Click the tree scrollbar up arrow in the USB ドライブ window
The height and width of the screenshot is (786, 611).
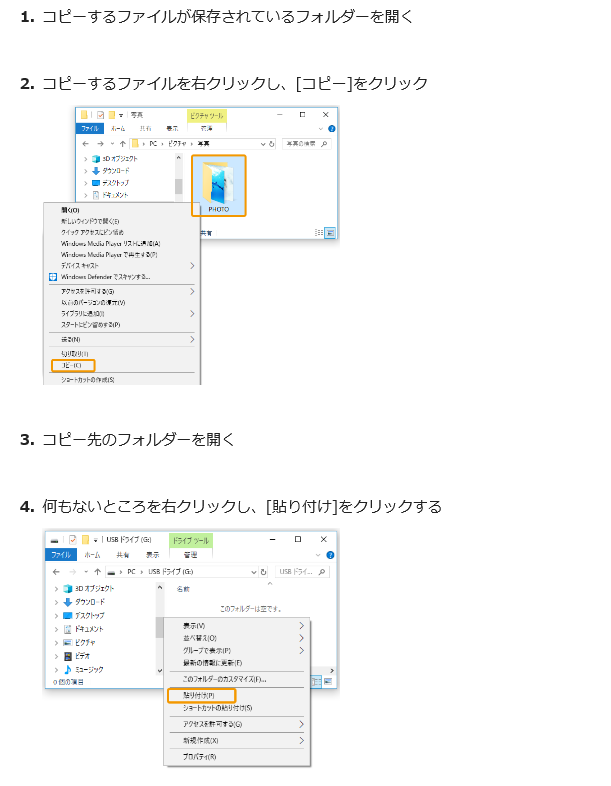point(160,587)
